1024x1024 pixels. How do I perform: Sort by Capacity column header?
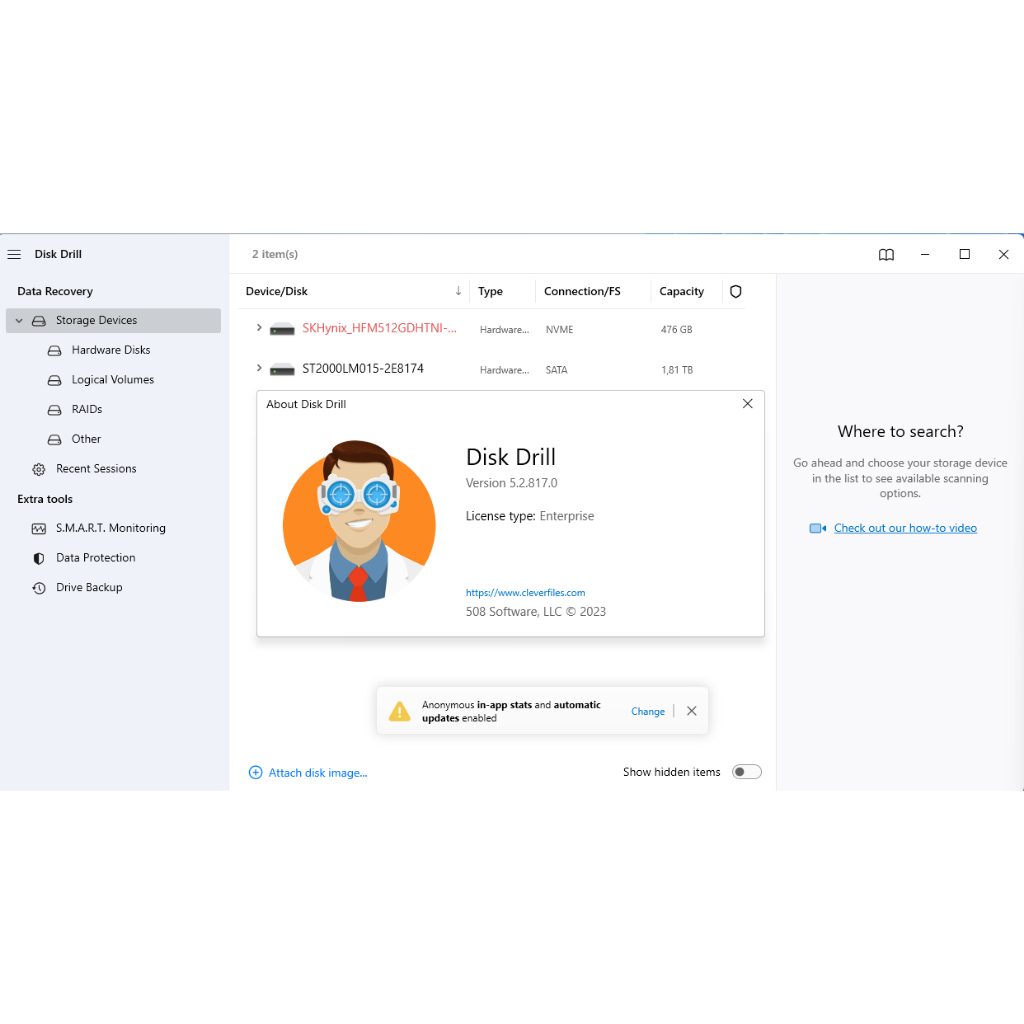pos(681,291)
